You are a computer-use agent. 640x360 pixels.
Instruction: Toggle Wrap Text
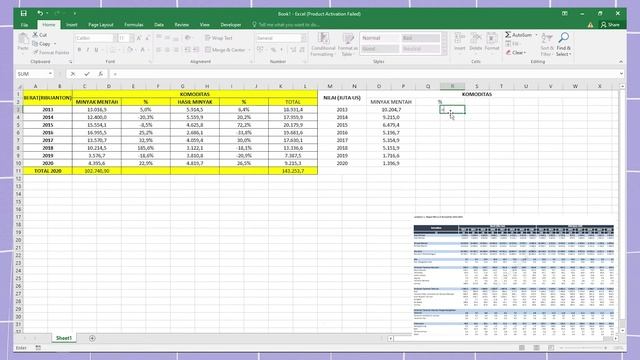[x=219, y=38]
